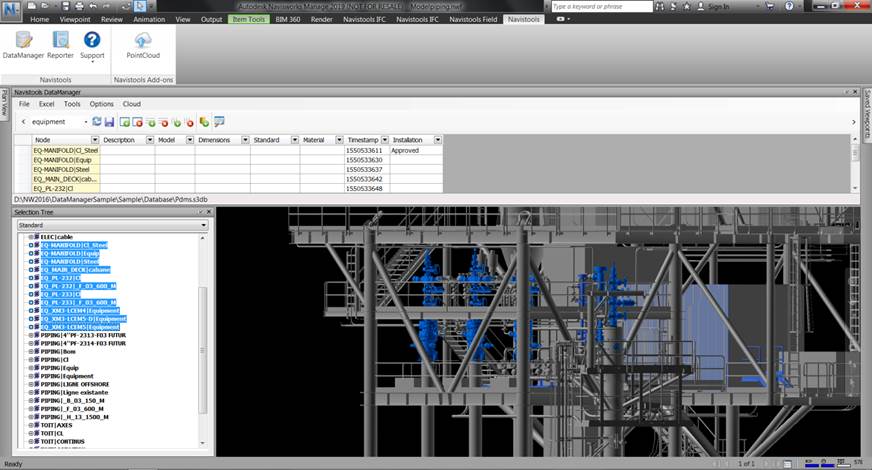872x470 pixels.
Task: Select the PIPING|Ligne existante tree item
Action: (x=74, y=393)
